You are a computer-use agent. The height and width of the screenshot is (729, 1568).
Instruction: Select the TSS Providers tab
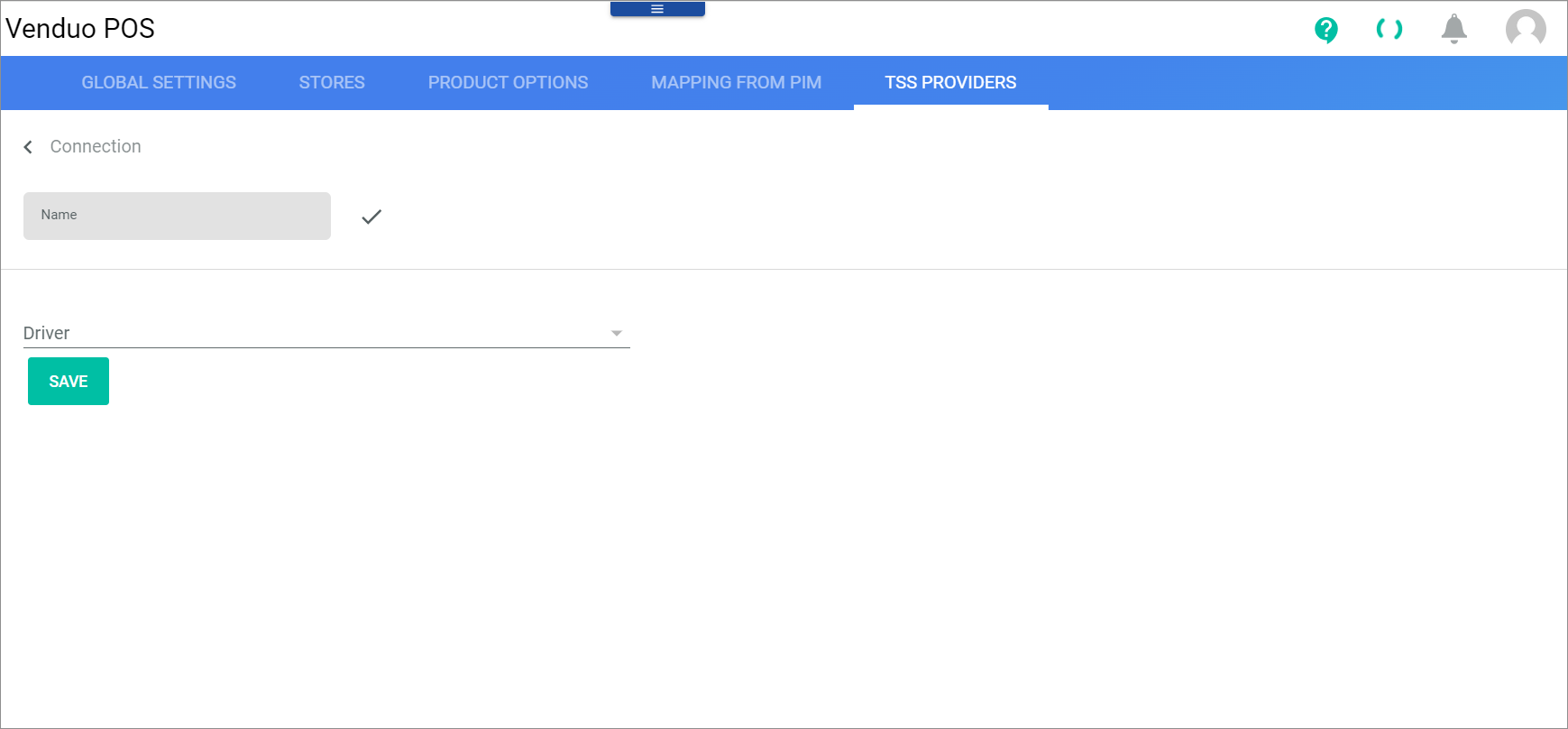point(950,83)
